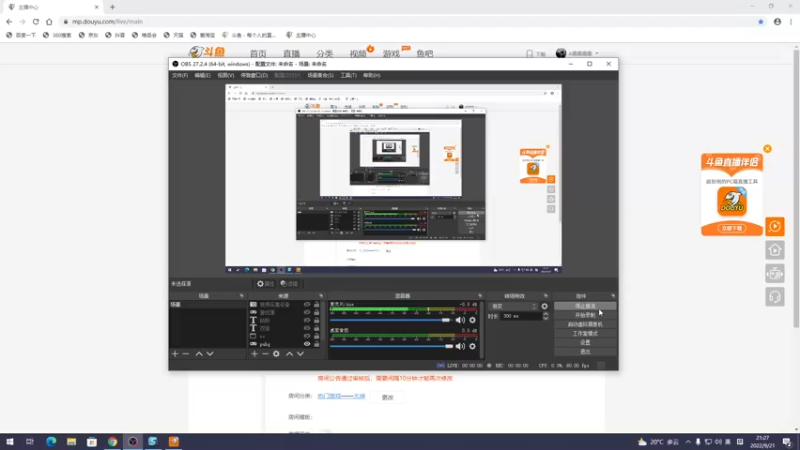Open OBS from the Windows taskbar
Viewport: 800px width, 450px height.
(x=133, y=441)
